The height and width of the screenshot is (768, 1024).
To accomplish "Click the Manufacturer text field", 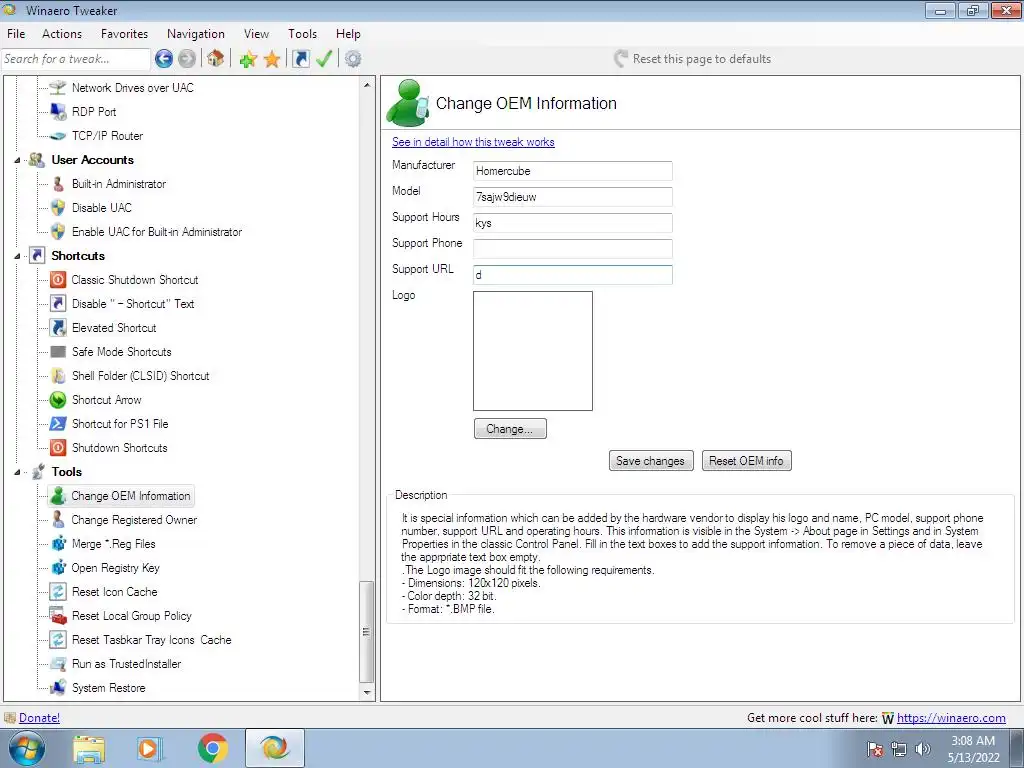I will tap(573, 171).
